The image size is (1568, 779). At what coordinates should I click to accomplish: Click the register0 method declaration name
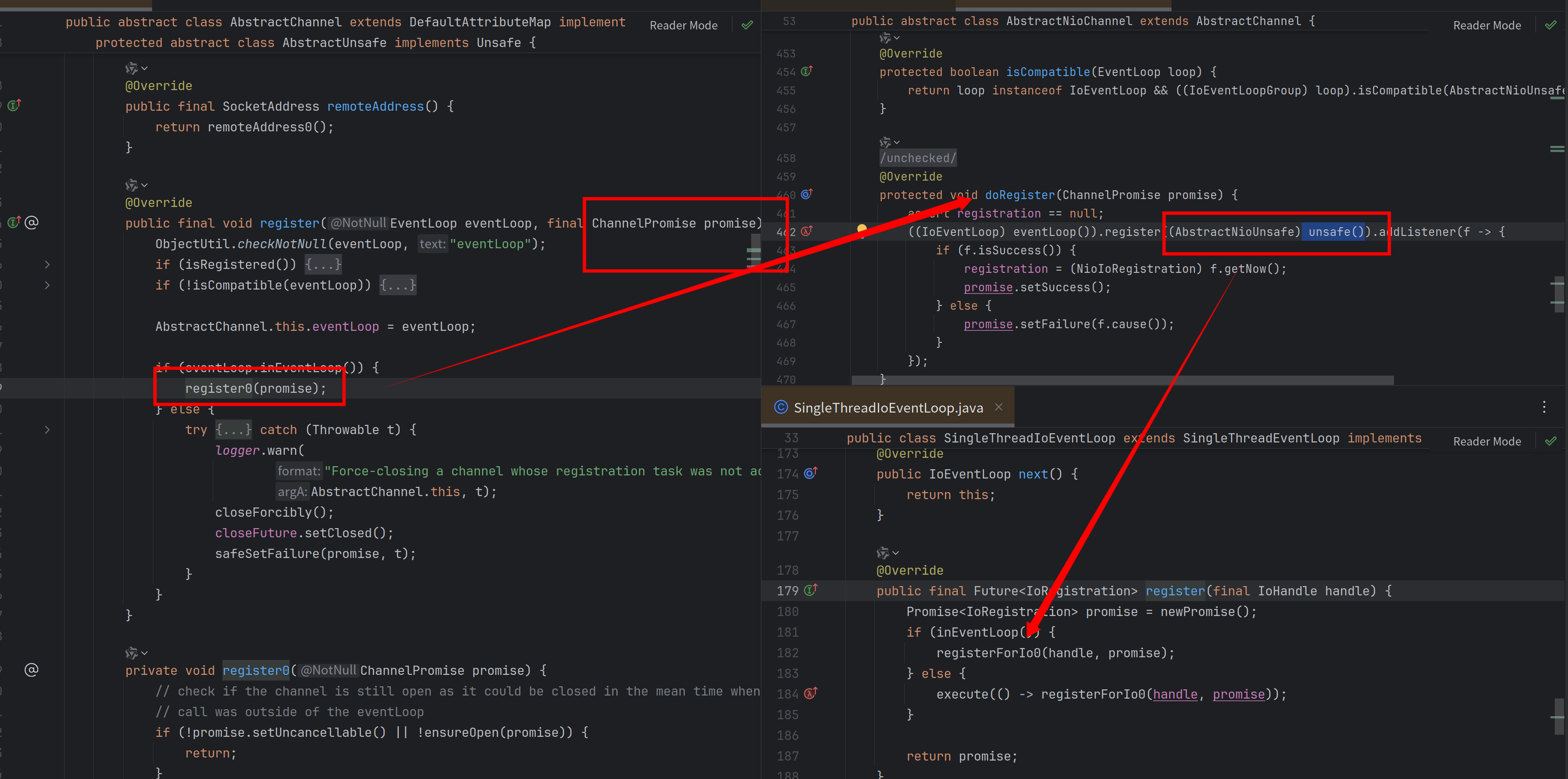(256, 670)
